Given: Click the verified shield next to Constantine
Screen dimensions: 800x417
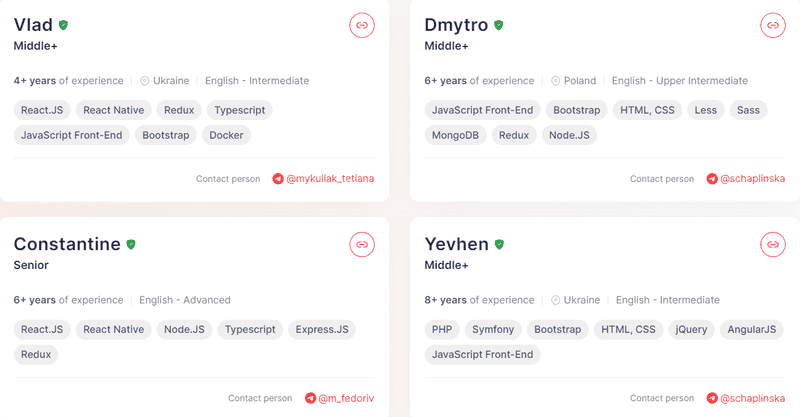Looking at the screenshot, I should [x=131, y=244].
